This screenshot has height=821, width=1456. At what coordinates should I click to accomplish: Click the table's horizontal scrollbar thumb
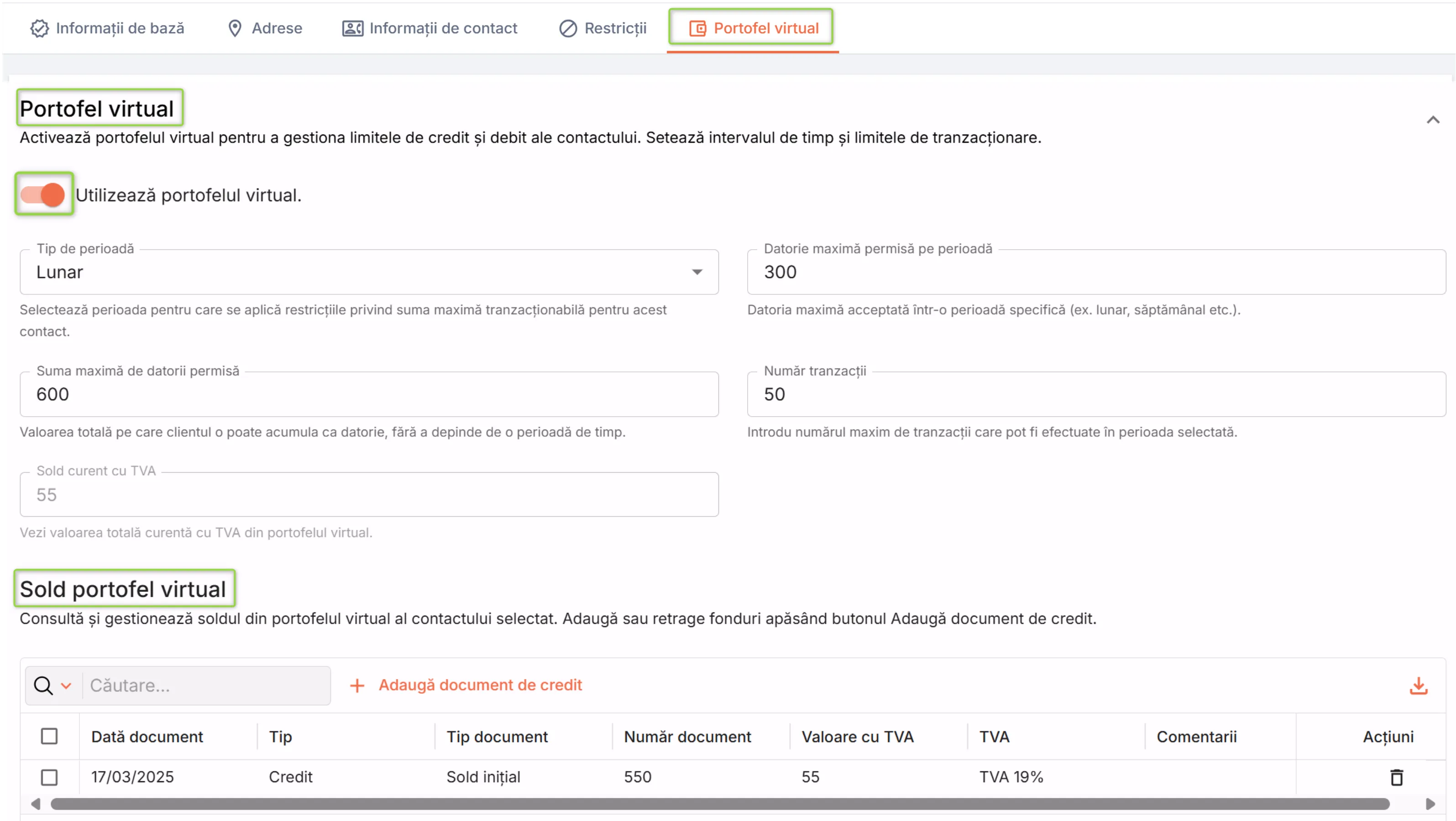(719, 804)
